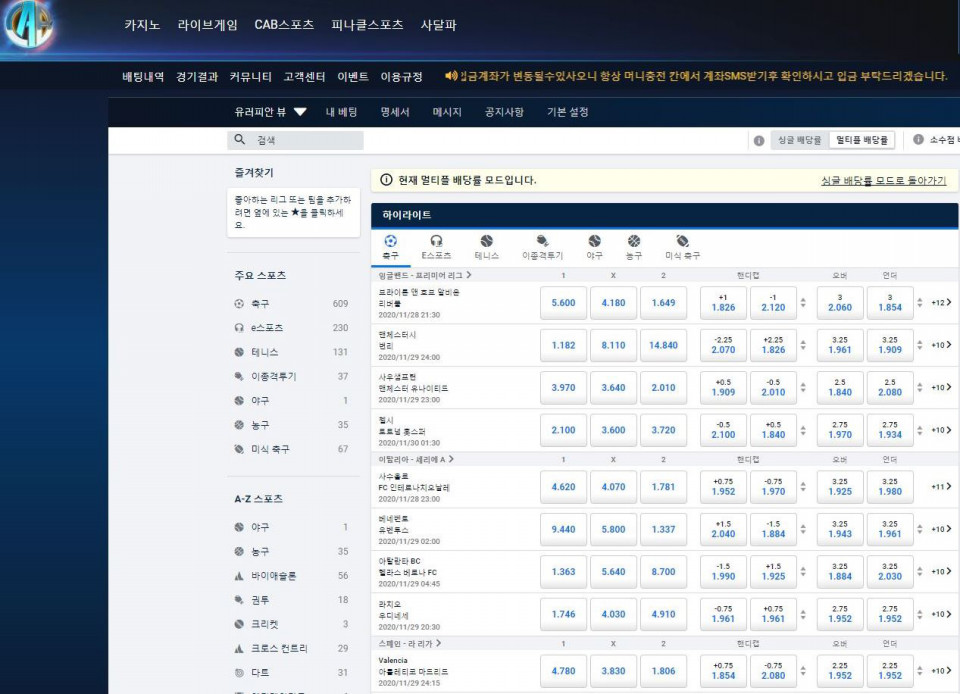This screenshot has width=960, height=694.
Task: Open the CAB스포츠 menu
Action: click(284, 25)
